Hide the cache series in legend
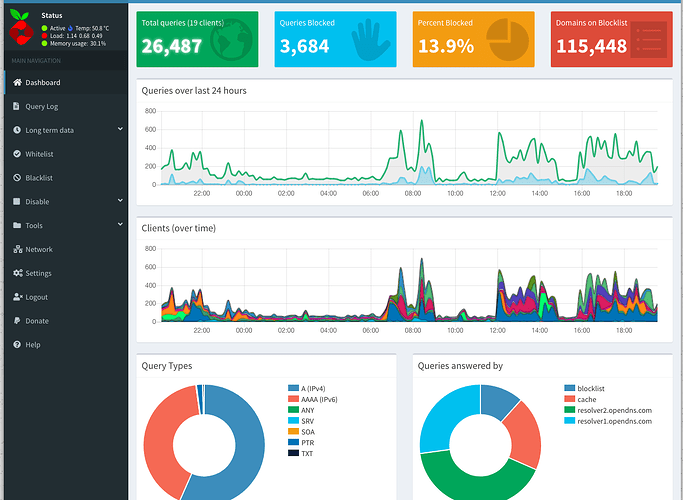 [x=586, y=398]
